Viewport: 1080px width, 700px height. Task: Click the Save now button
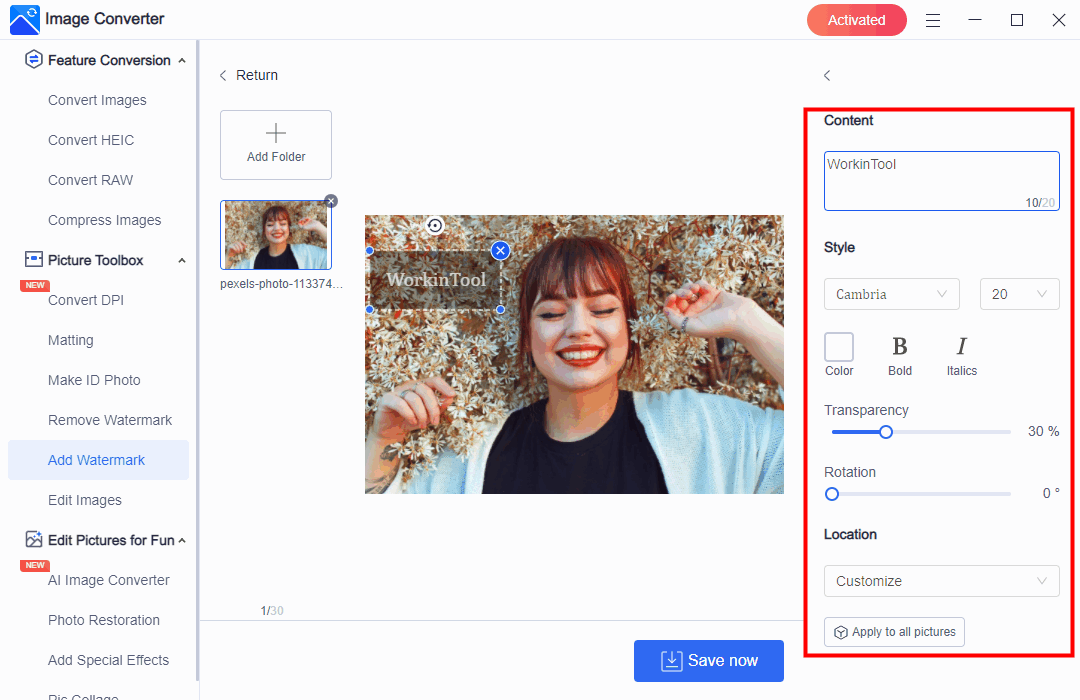coord(709,661)
